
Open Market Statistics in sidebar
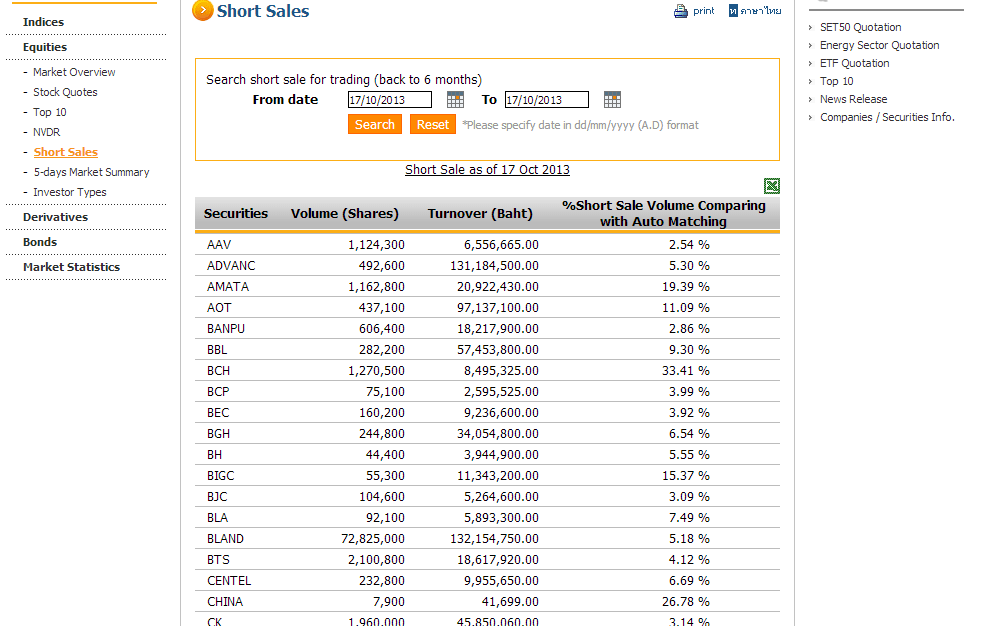click(71, 267)
